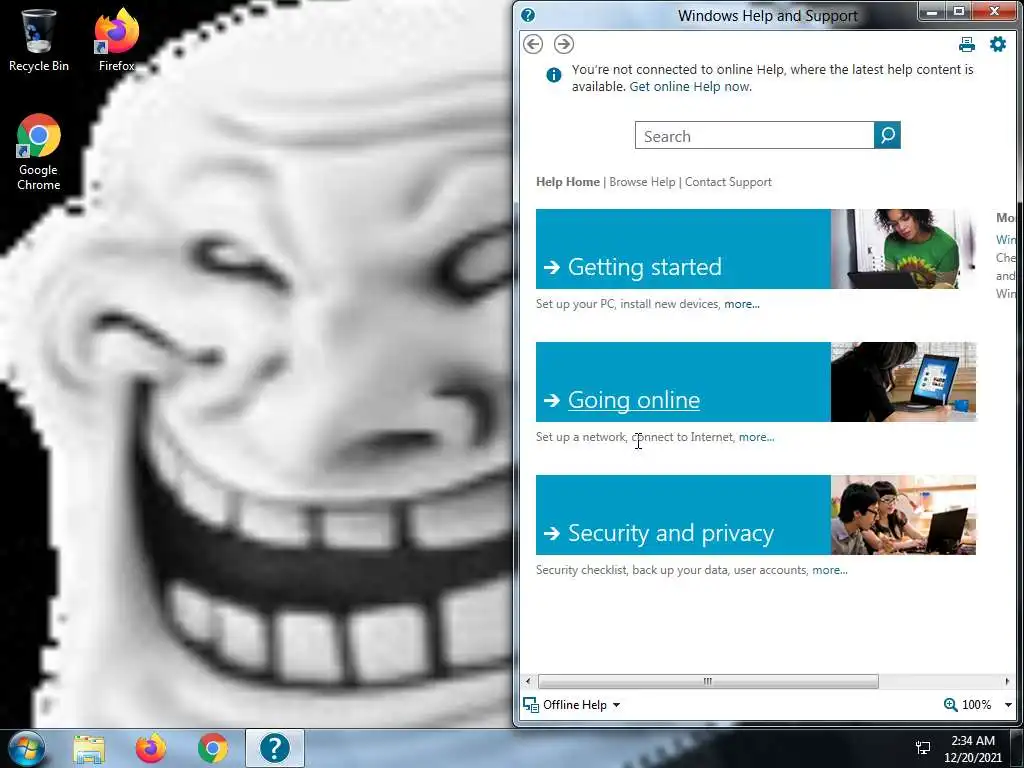
Task: Open Contact Support section
Action: [728, 182]
